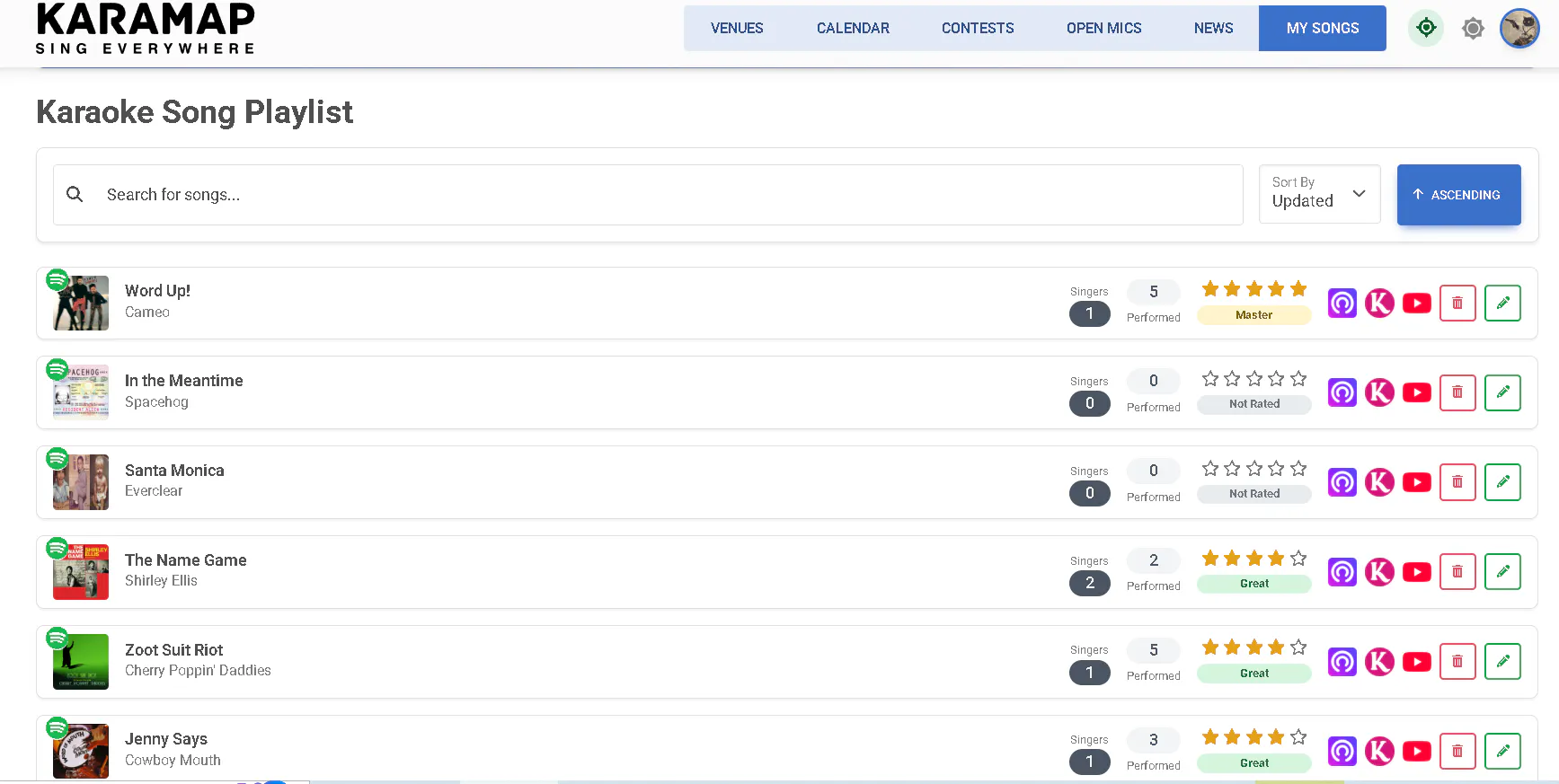1559x784 pixels.
Task: Go to the Venues tab
Action: pos(737,28)
